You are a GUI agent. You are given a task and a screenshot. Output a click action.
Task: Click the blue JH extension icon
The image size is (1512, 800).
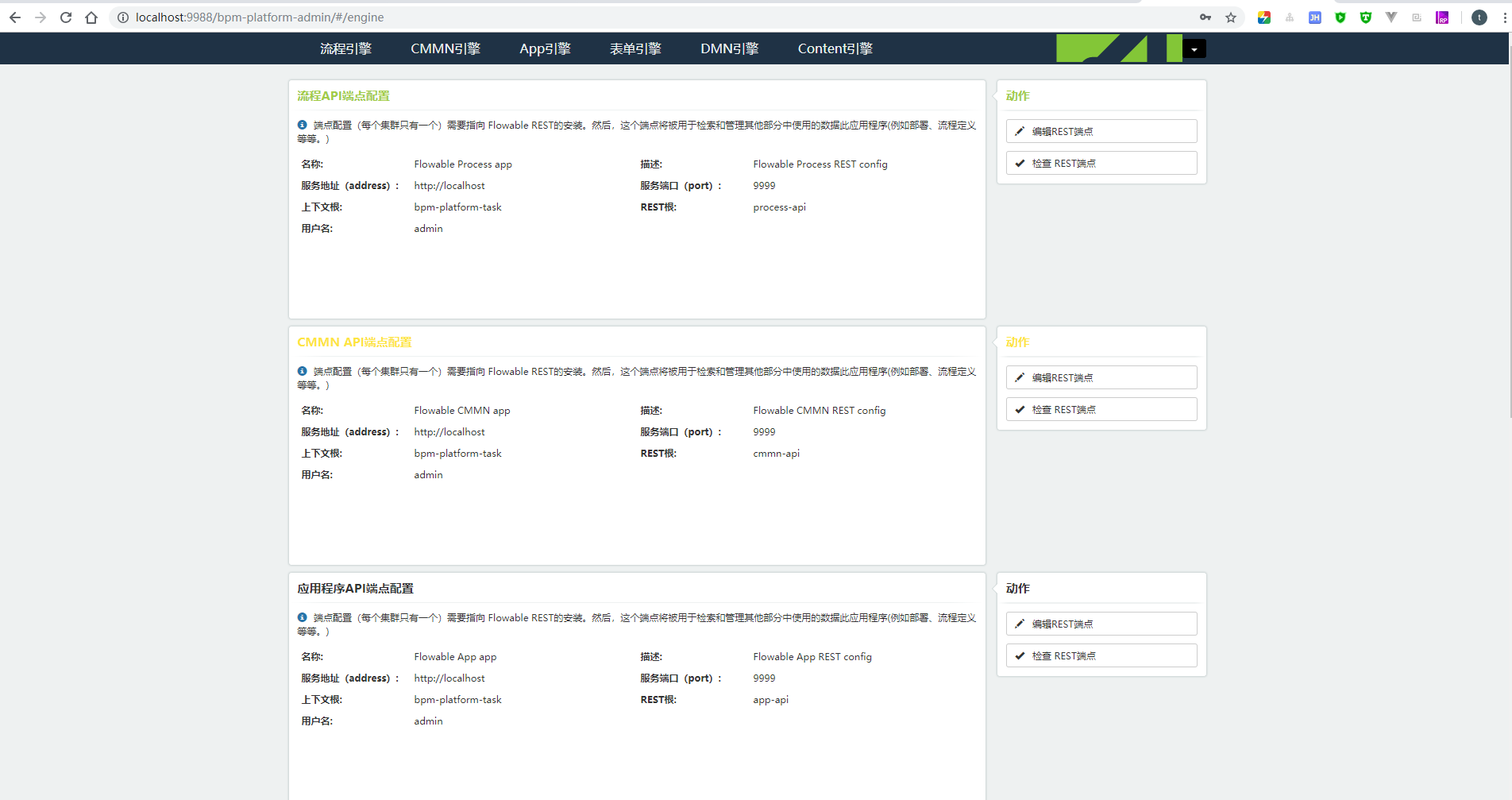pyautogui.click(x=1315, y=17)
